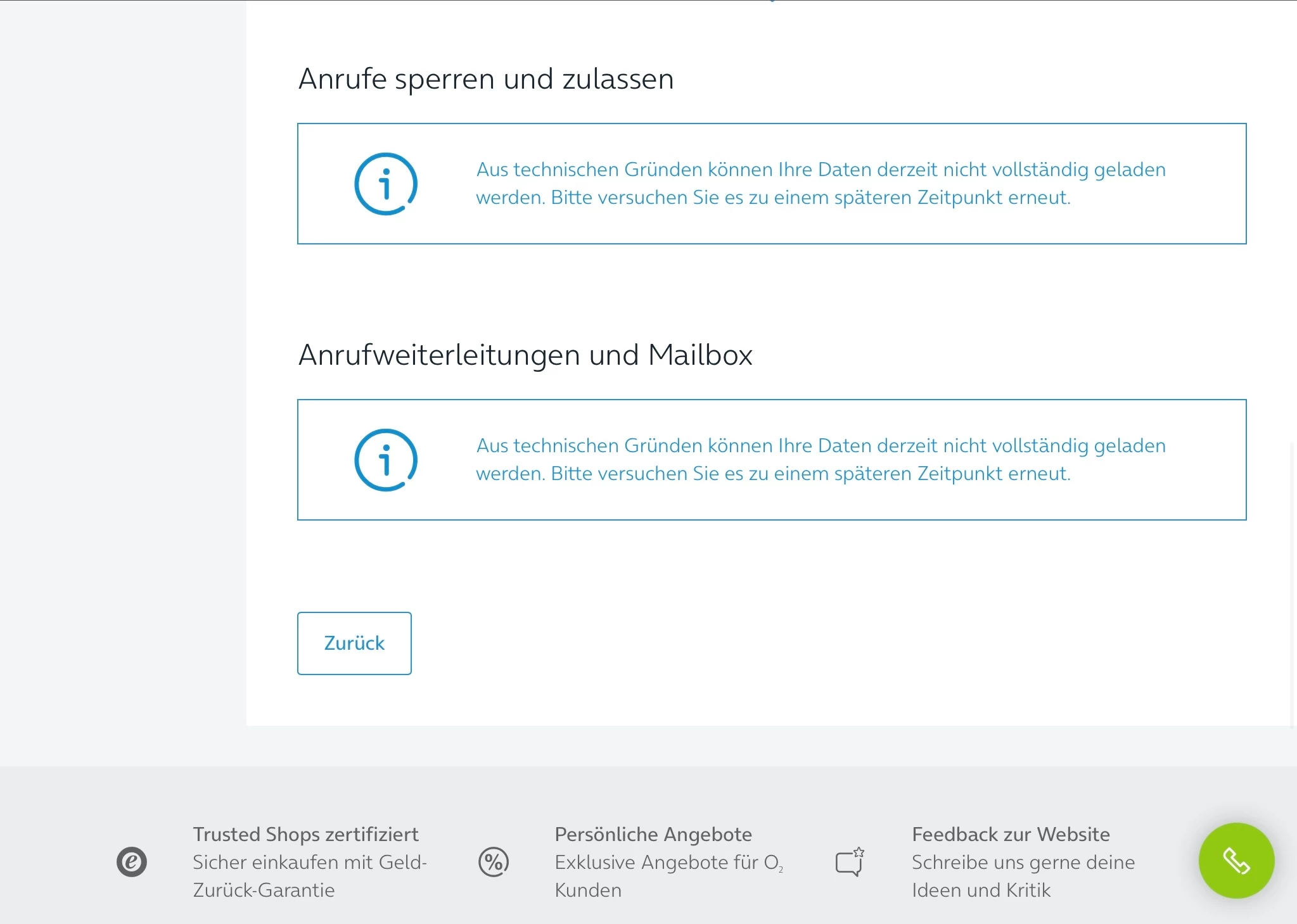
Task: Open Trusted Shops zertifiziert link
Action: coord(305,834)
